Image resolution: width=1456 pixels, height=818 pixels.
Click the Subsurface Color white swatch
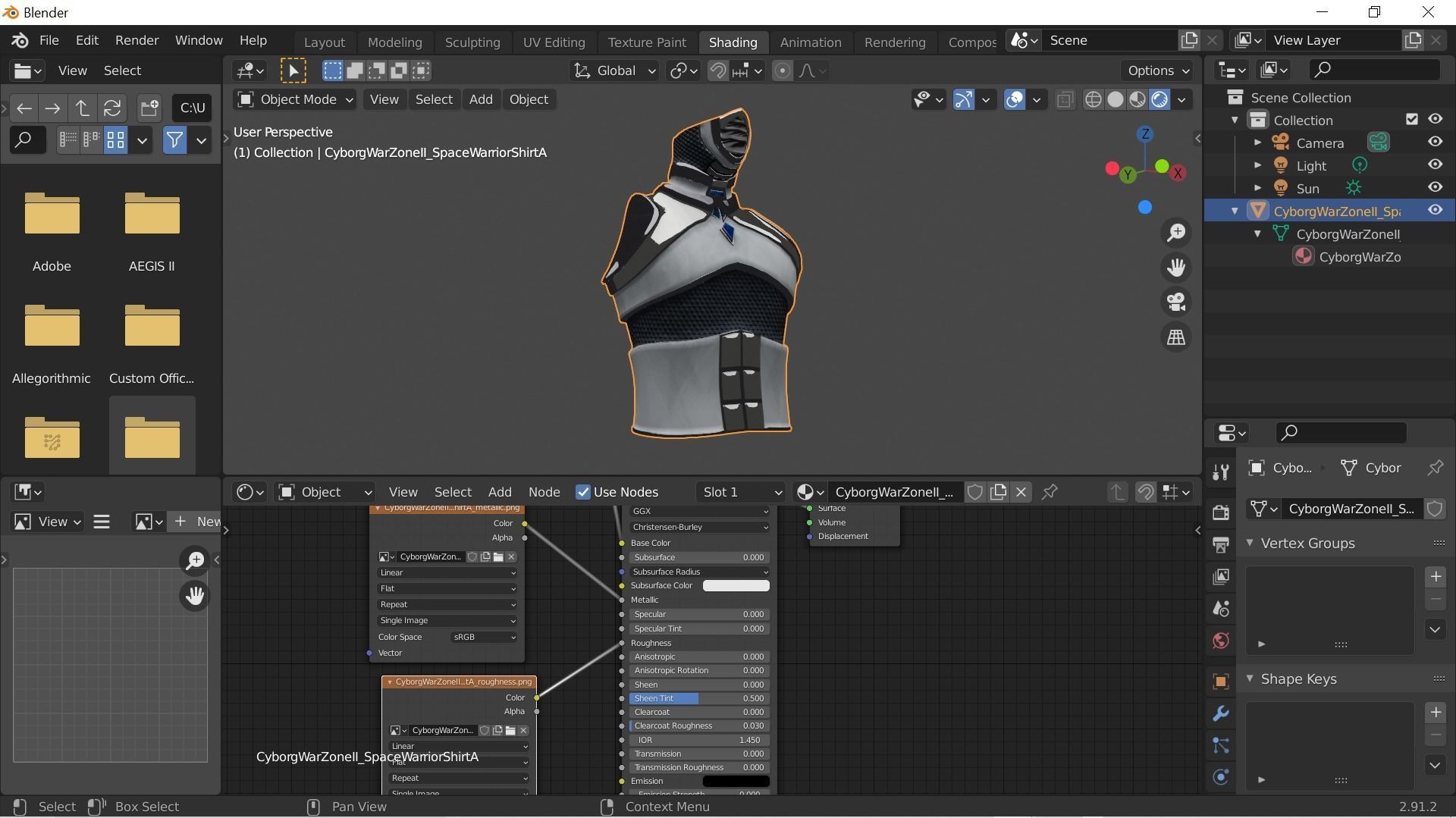[736, 585]
